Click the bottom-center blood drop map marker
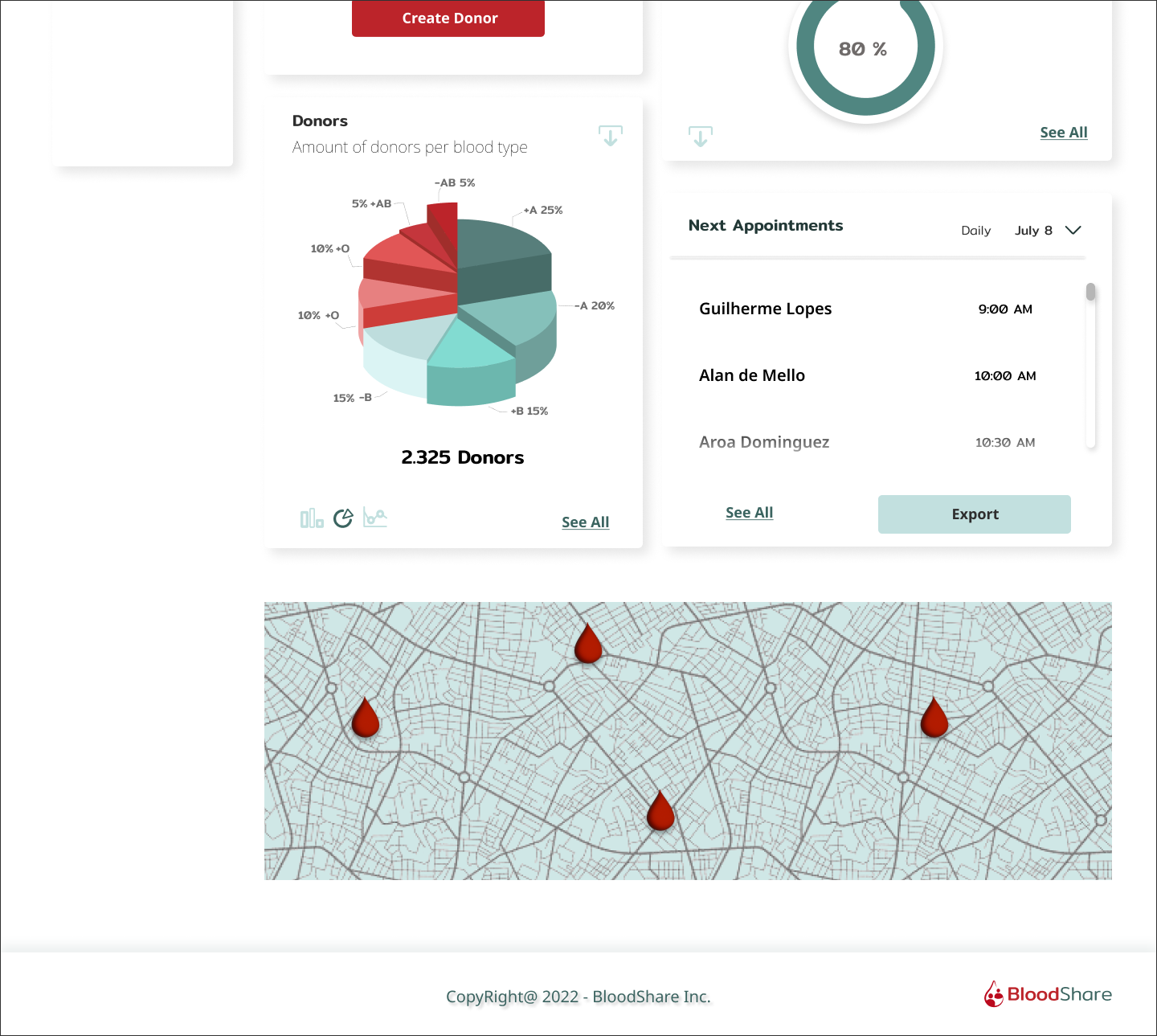Viewport: 1157px width, 1036px height. (660, 810)
